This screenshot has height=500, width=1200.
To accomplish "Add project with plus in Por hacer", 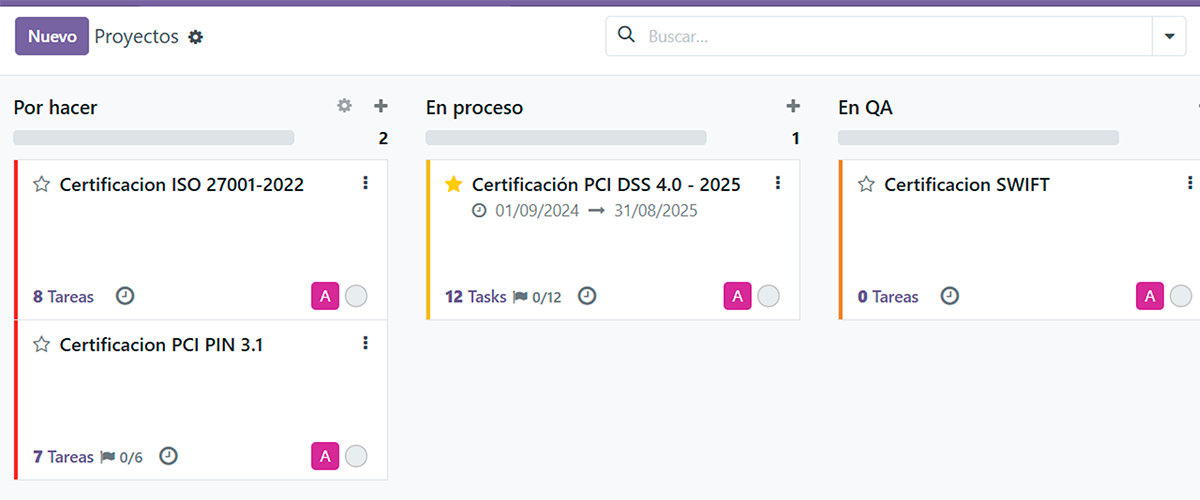I will (381, 106).
